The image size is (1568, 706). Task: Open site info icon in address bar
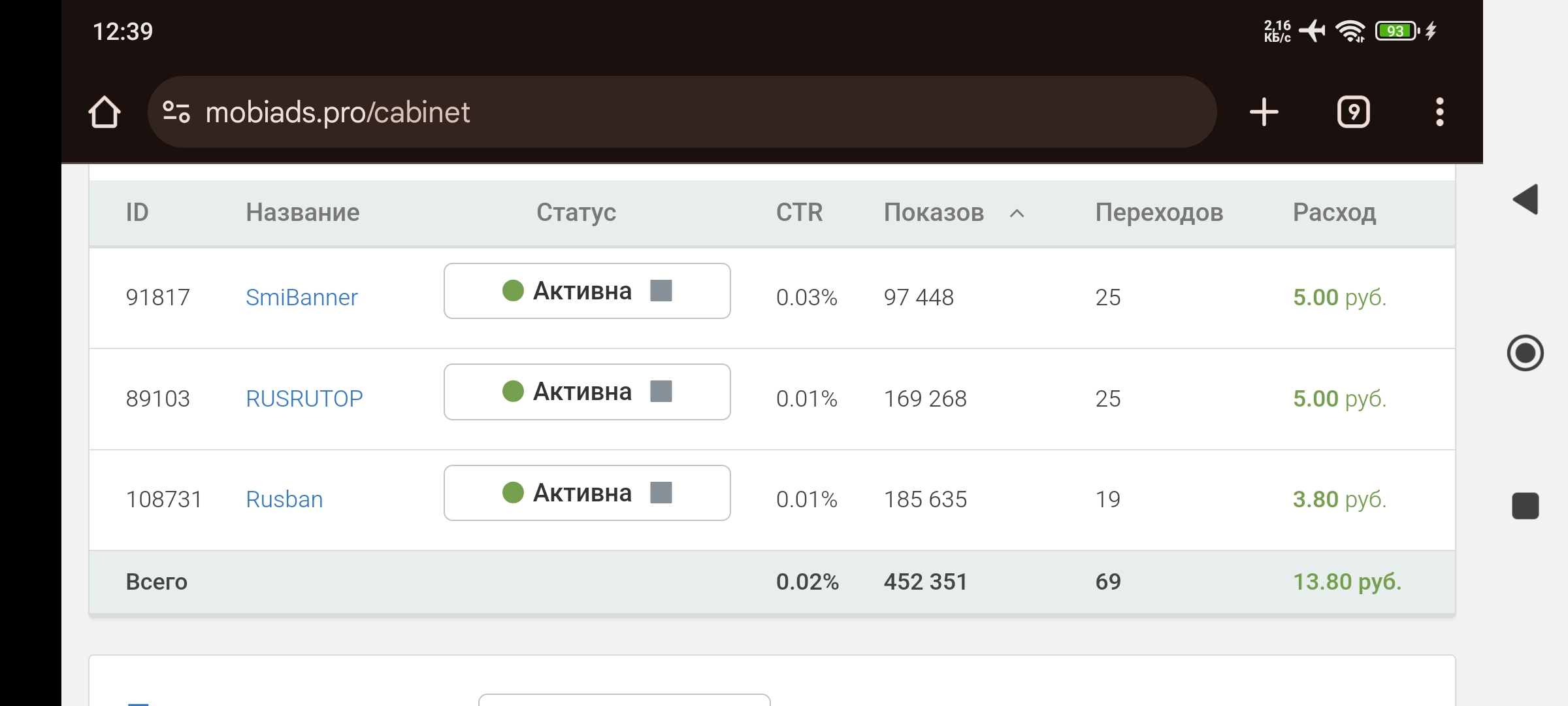coord(176,112)
